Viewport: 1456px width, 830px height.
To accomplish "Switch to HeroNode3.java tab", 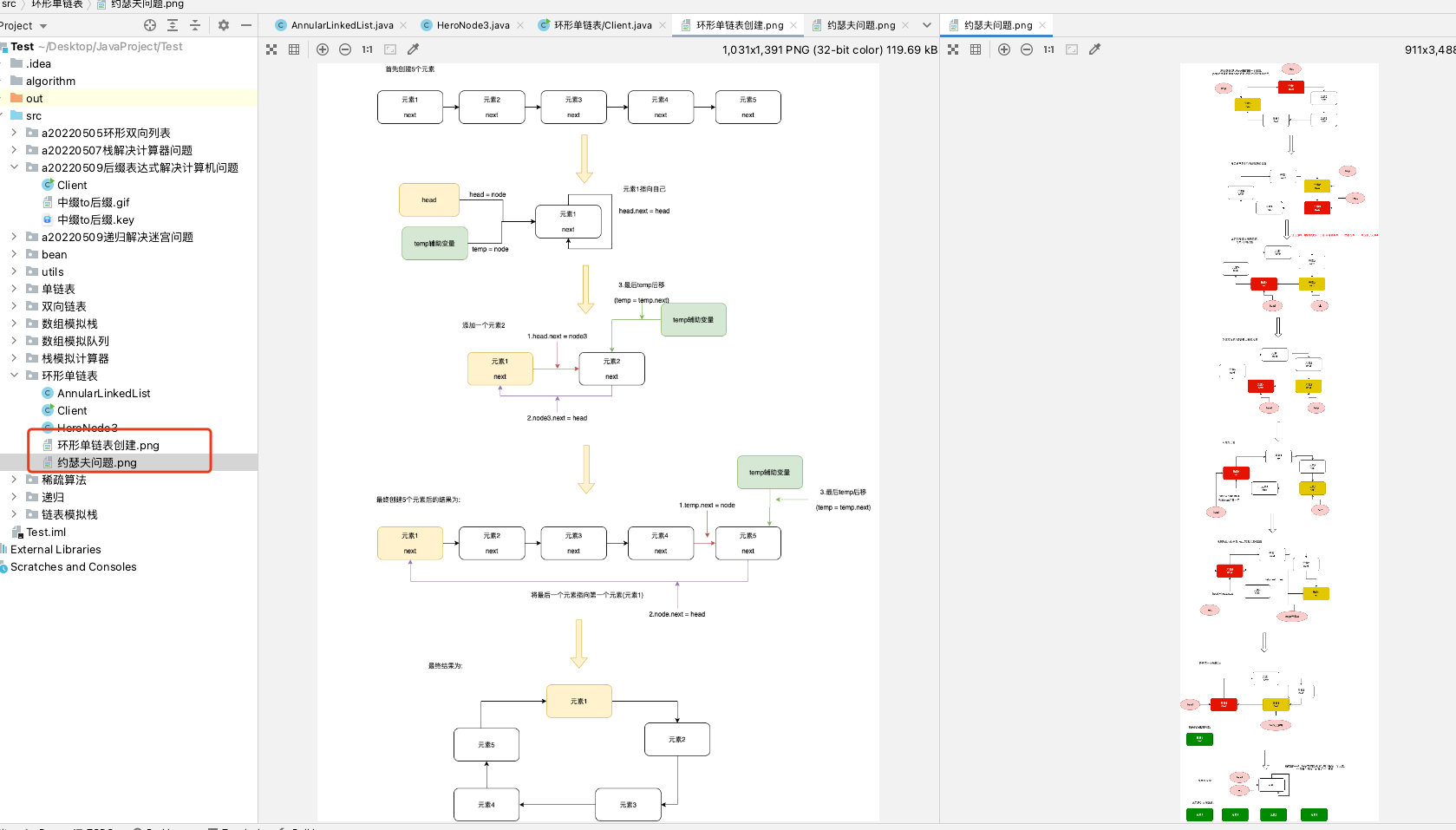I will (473, 25).
